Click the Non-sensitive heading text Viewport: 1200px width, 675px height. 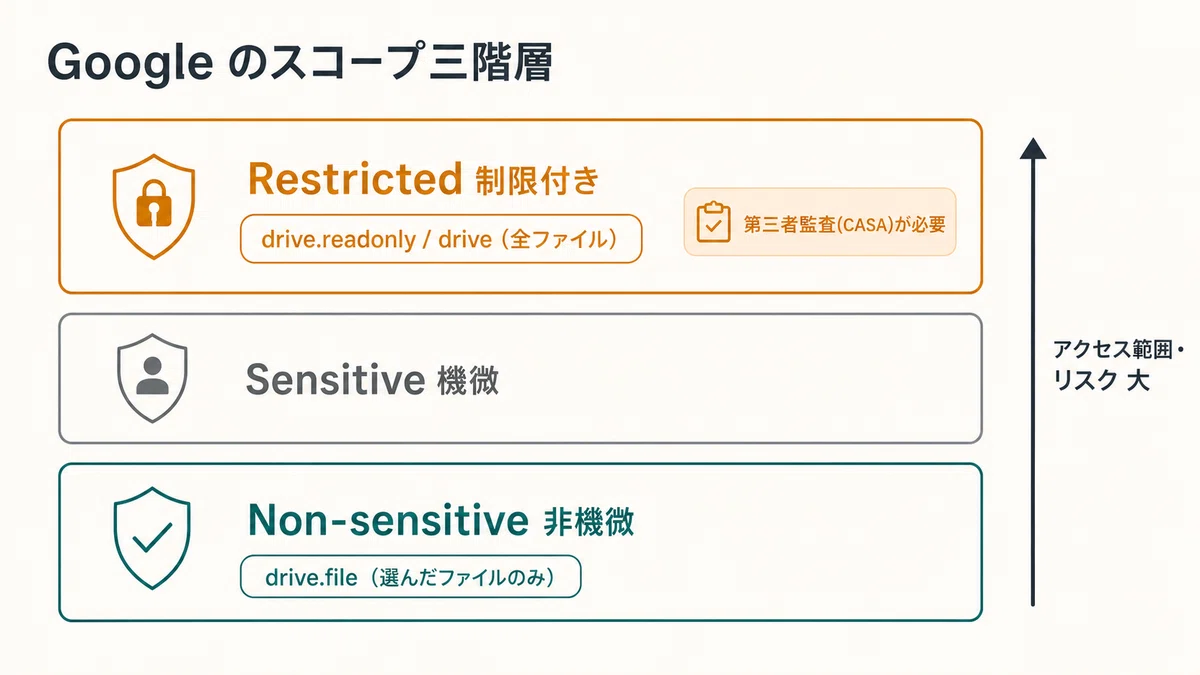388,521
